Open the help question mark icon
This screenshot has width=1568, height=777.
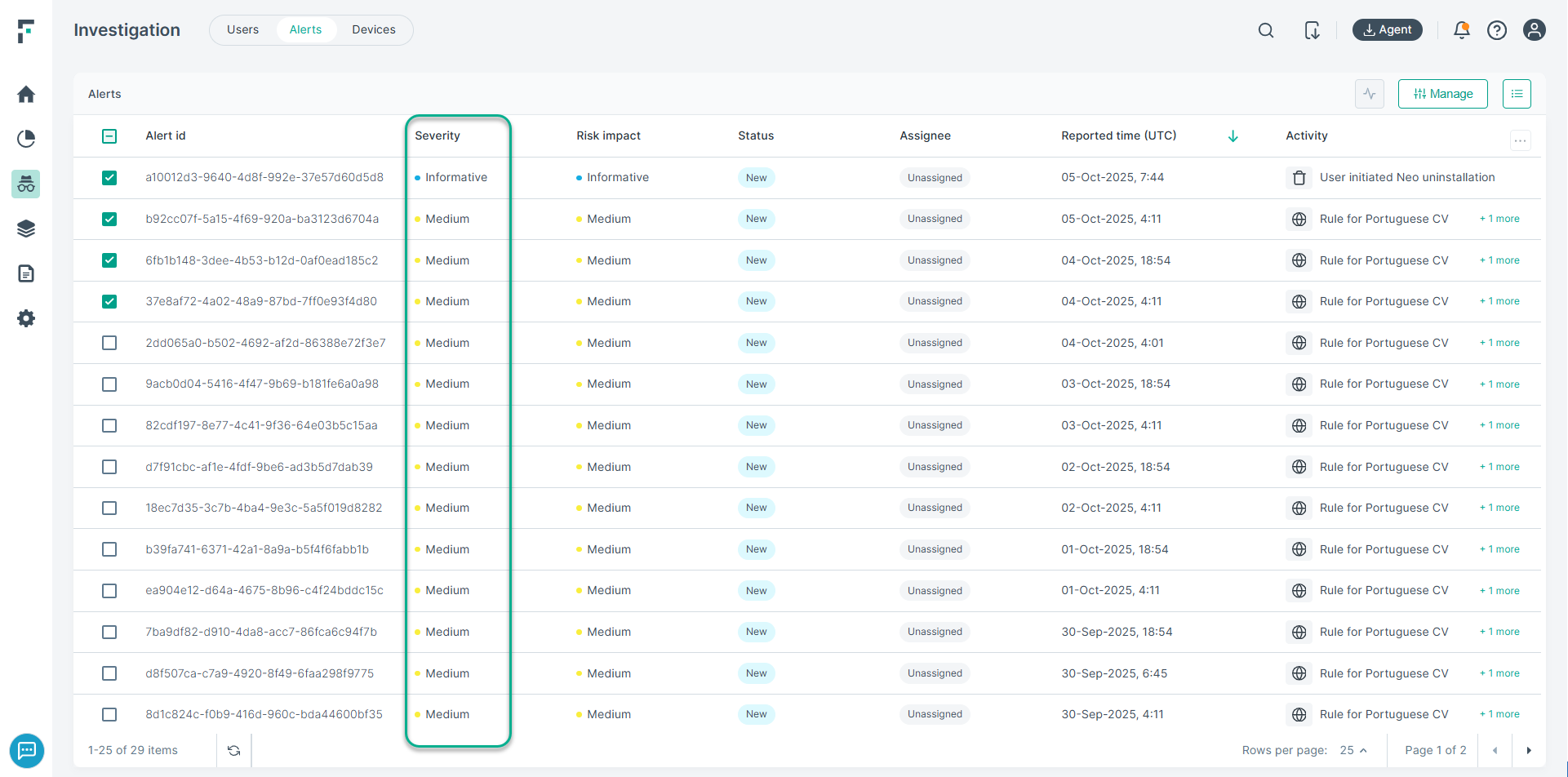1497,30
